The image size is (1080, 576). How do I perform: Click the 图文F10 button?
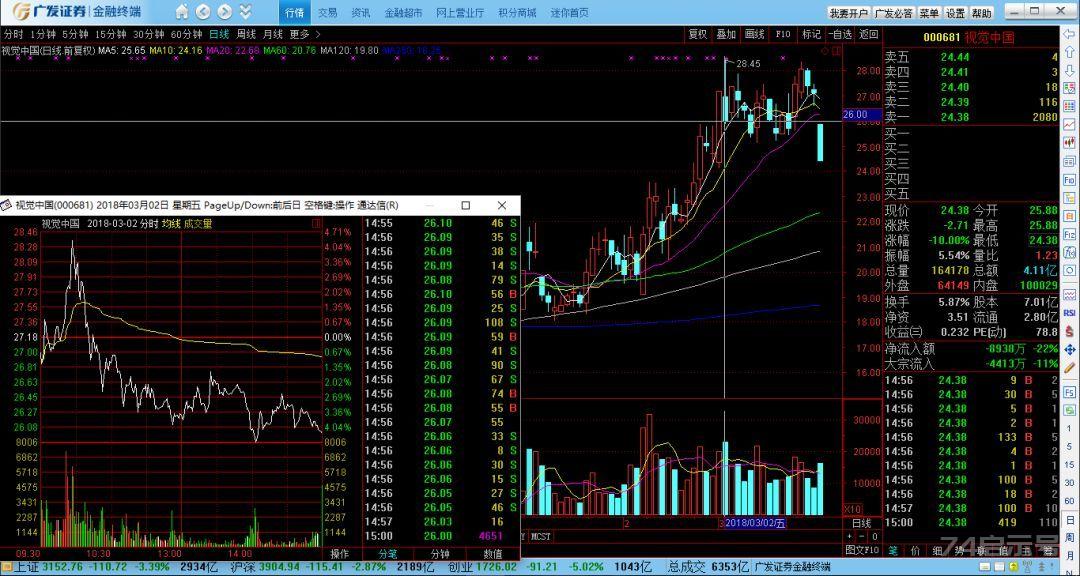click(x=862, y=550)
